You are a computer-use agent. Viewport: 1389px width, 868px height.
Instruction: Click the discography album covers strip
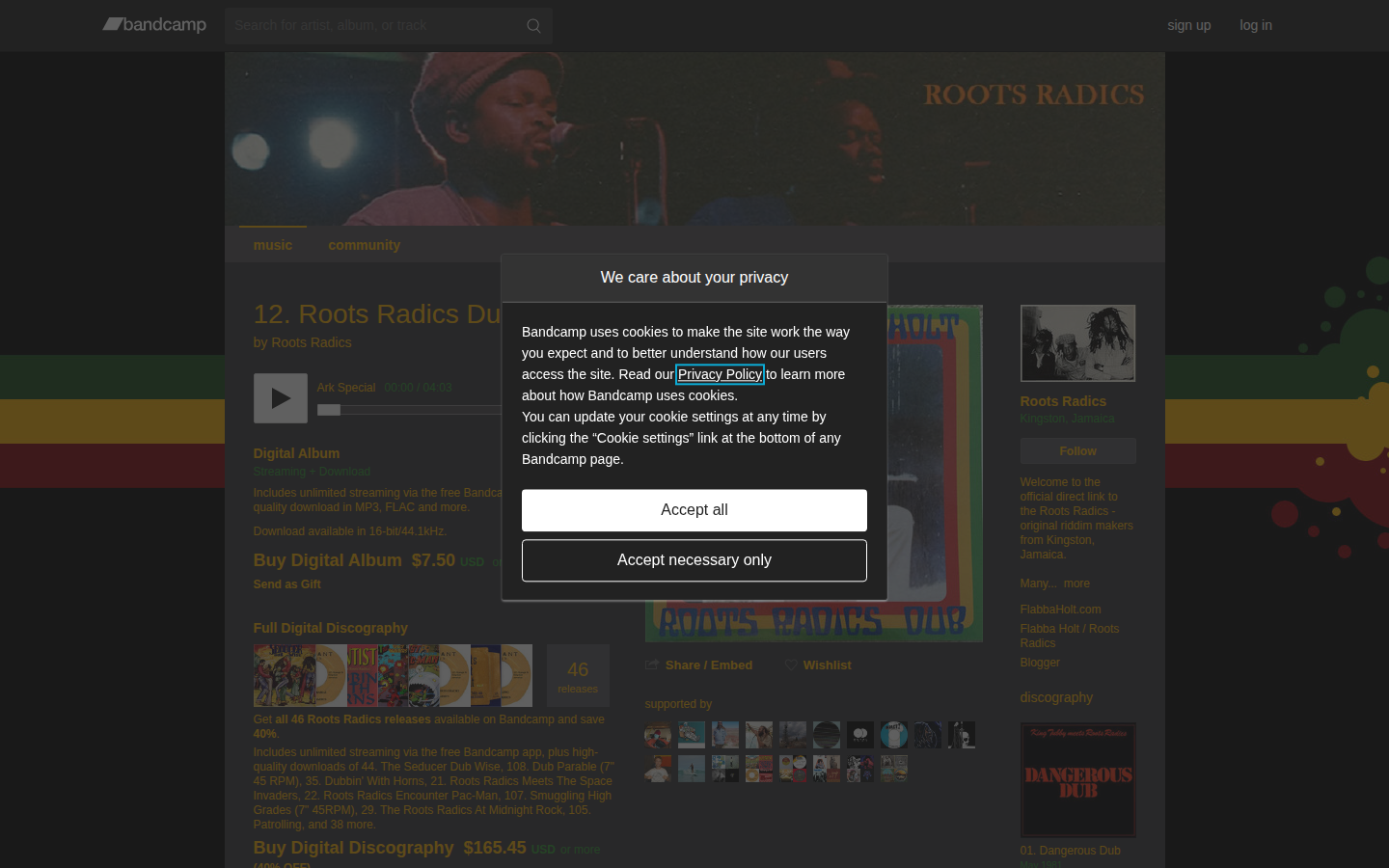pos(393,676)
